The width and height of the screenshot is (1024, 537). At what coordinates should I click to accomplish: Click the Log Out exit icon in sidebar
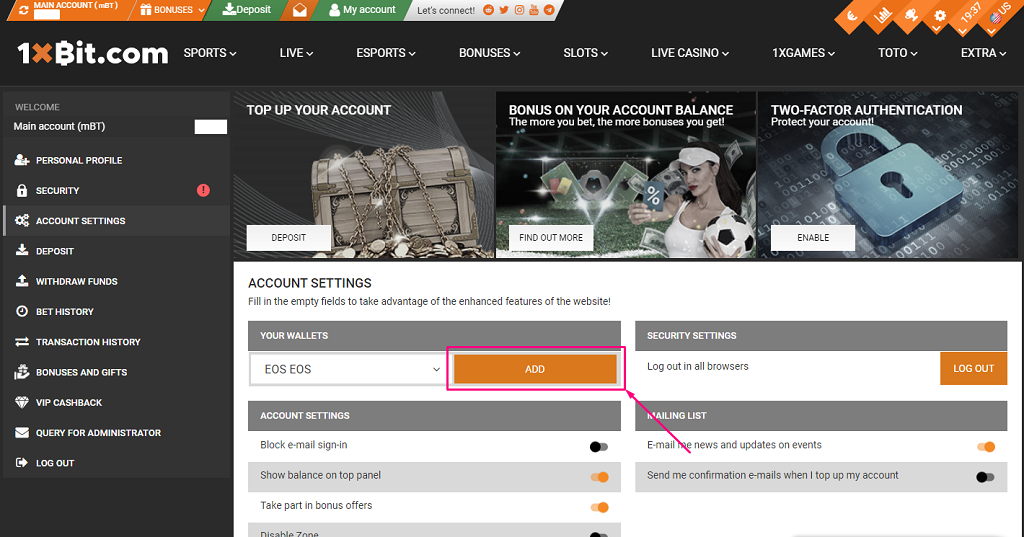[22, 463]
